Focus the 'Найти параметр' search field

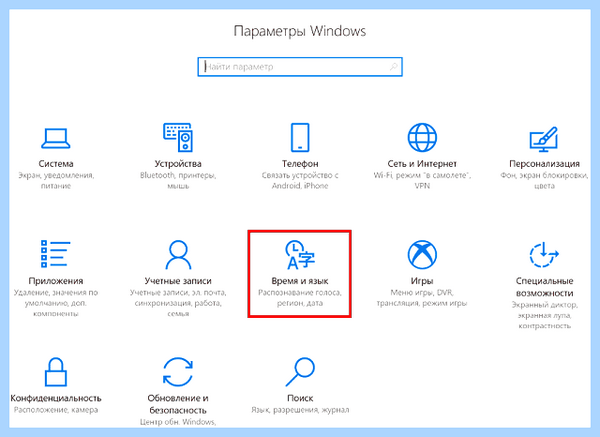[x=300, y=67]
